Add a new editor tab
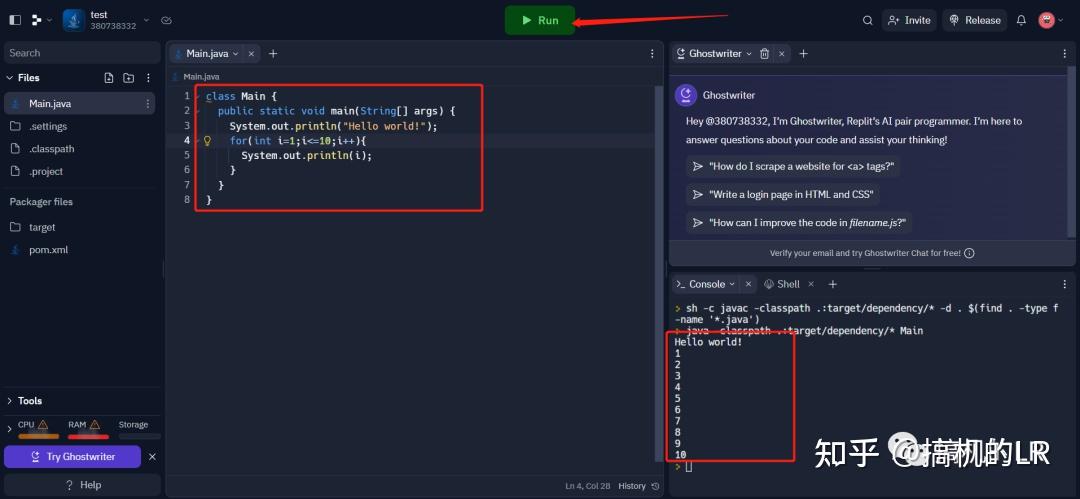 [273, 53]
